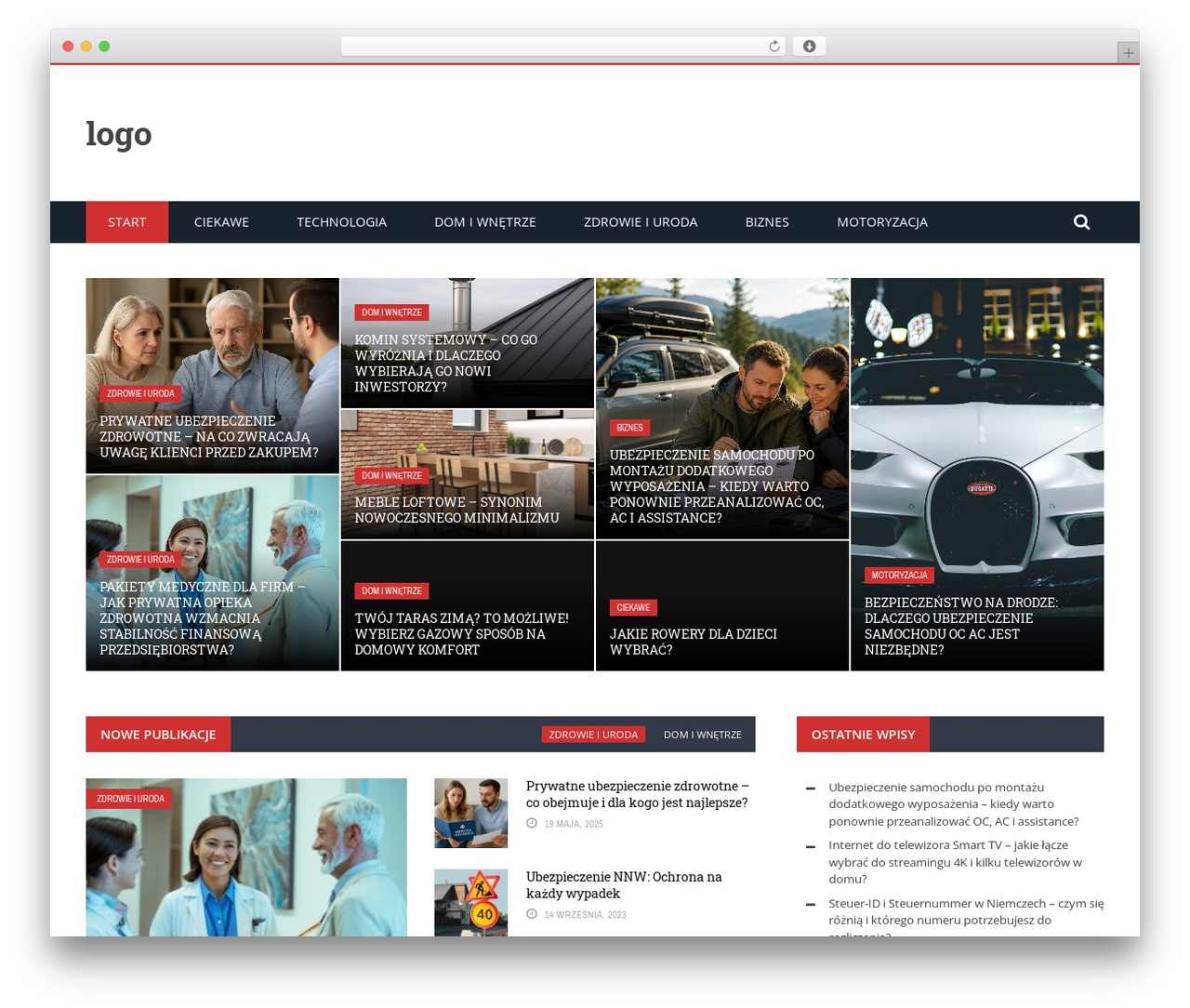Click the site logo
Screen dimensions: 1190x1008
pyautogui.click(x=119, y=133)
